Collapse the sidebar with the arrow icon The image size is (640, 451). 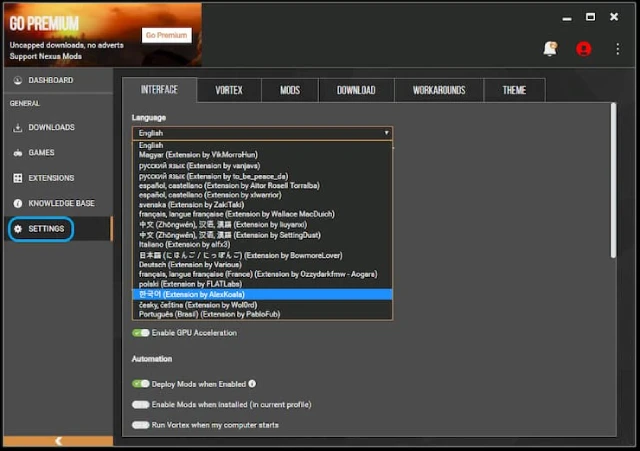[58, 441]
